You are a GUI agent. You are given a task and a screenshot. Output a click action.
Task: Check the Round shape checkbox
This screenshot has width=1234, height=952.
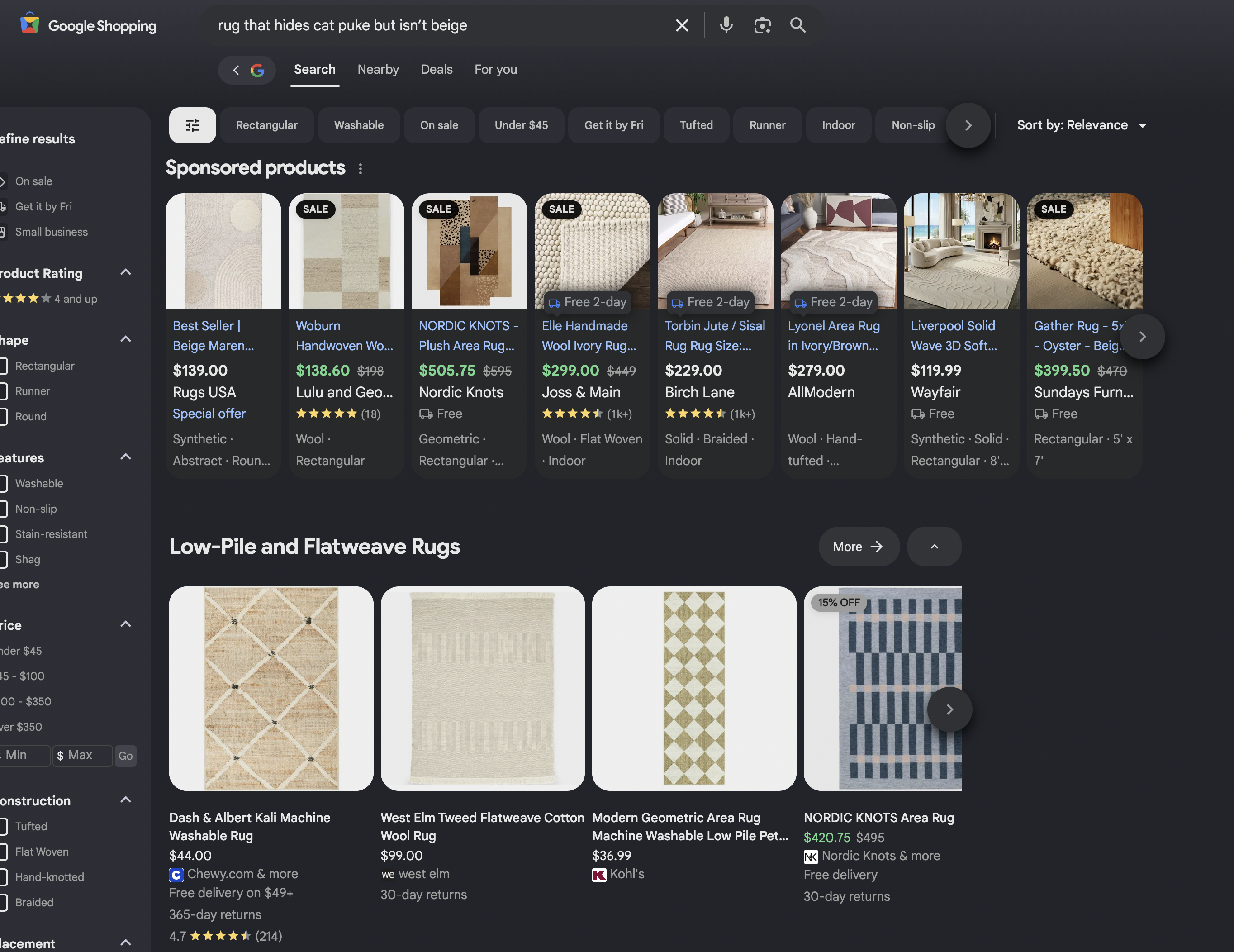click(x=3, y=417)
